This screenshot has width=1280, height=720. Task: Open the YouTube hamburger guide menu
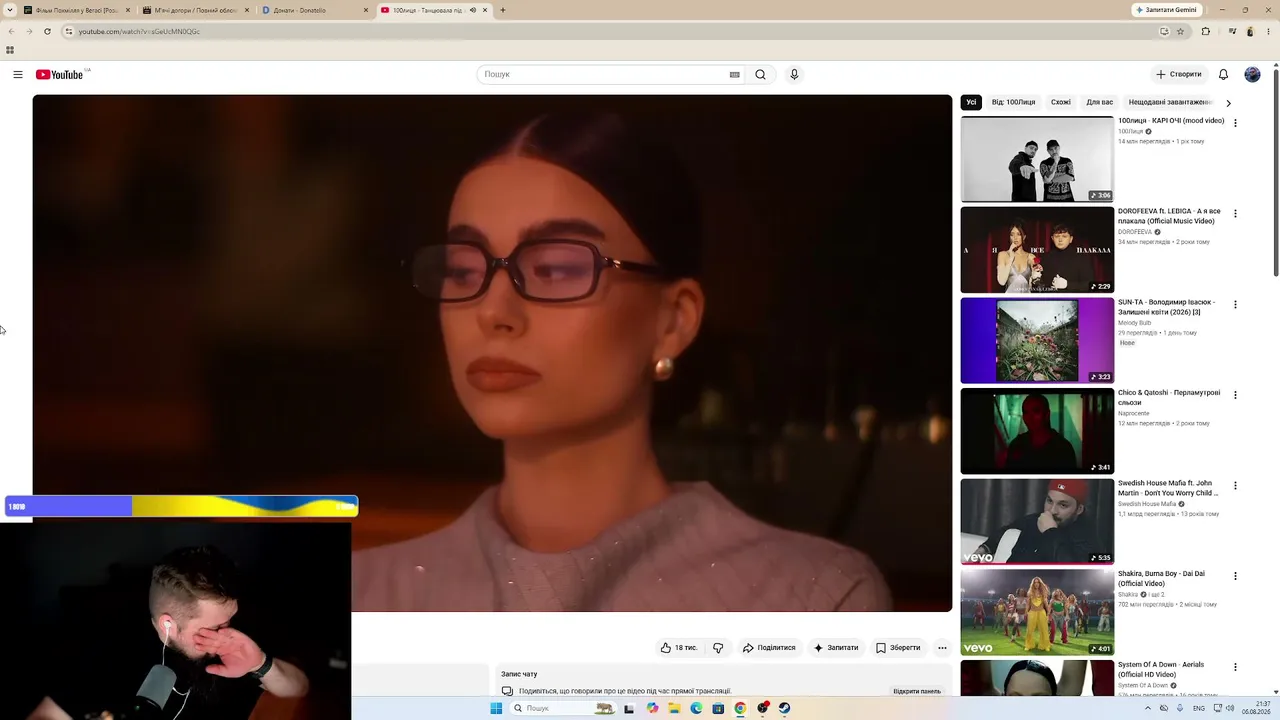pyautogui.click(x=18, y=74)
